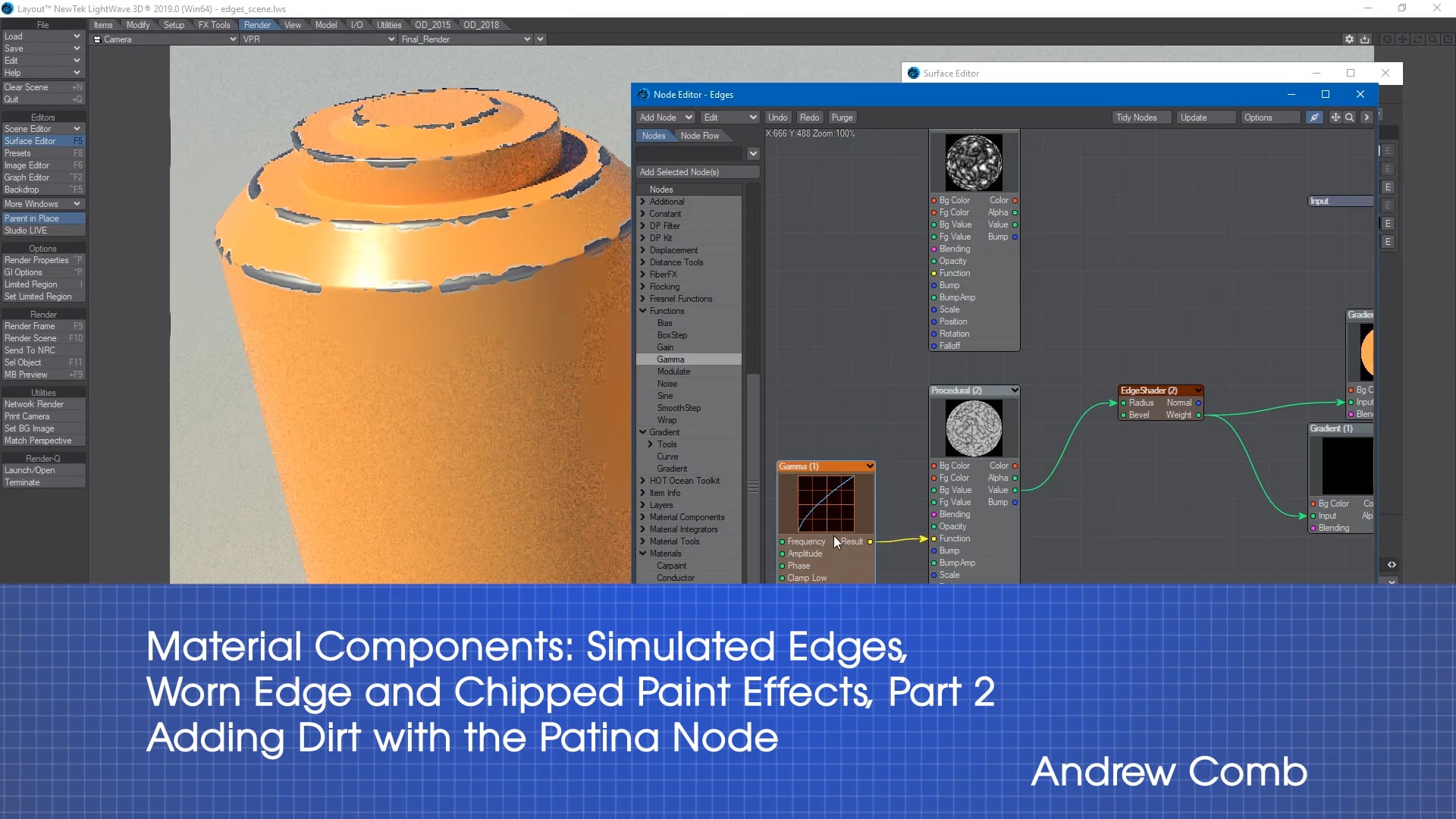Expand the Material Tools category
The width and height of the screenshot is (1456, 819).
[x=643, y=541]
